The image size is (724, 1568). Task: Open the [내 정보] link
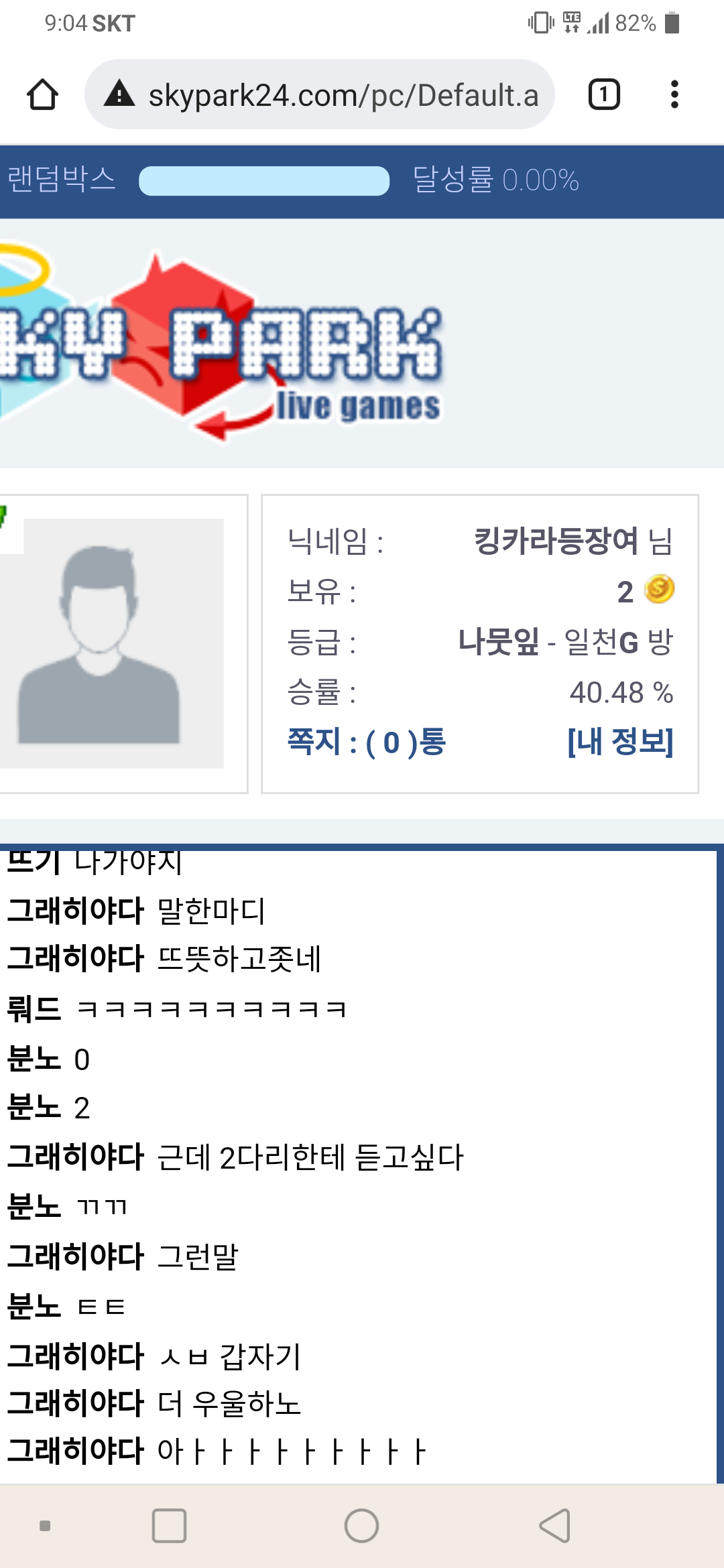pos(620,742)
